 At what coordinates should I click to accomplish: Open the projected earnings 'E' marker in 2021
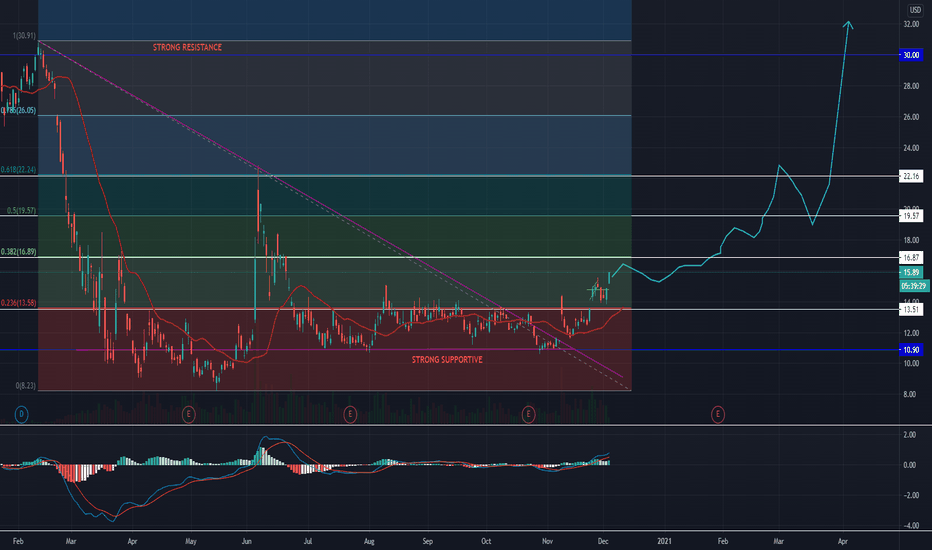(x=717, y=414)
